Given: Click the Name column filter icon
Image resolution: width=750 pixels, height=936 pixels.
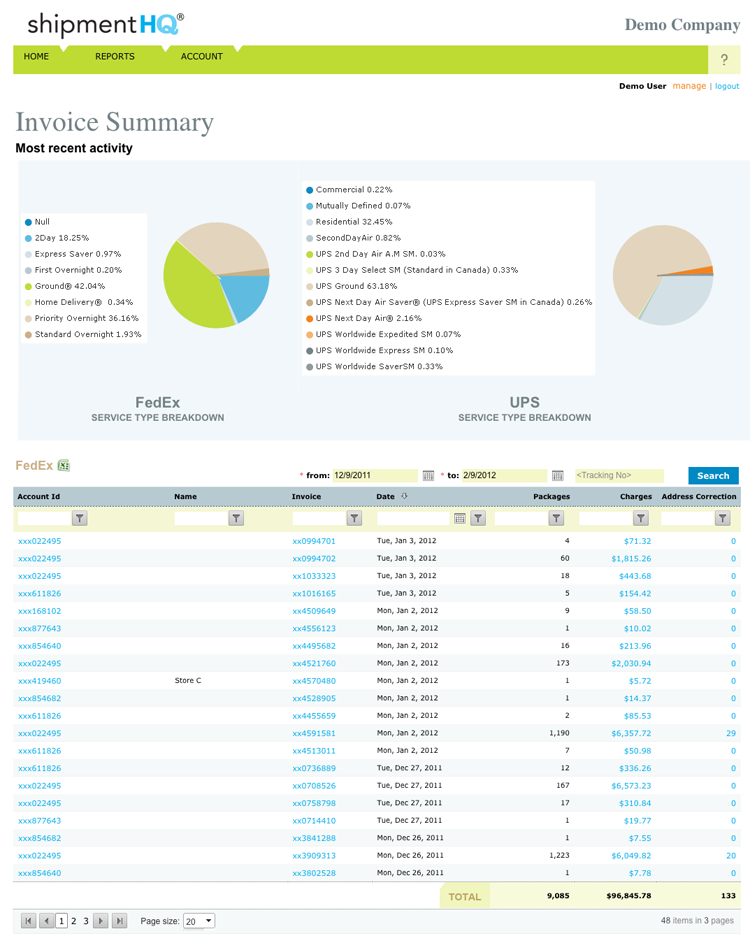Looking at the screenshot, I should pyautogui.click(x=236, y=518).
